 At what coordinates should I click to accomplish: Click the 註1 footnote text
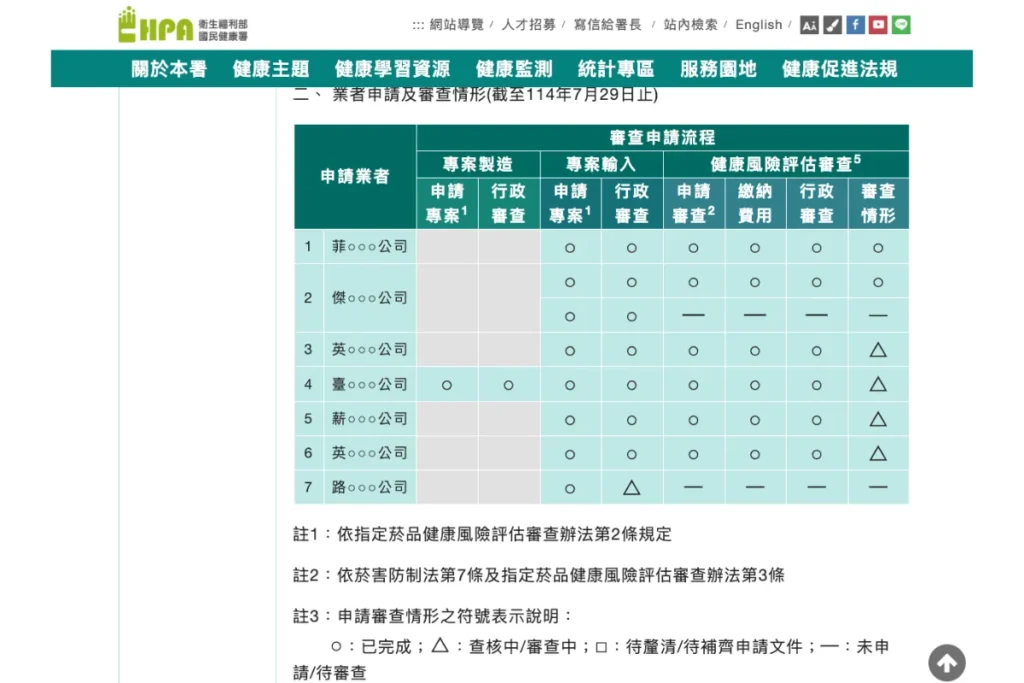pos(482,534)
